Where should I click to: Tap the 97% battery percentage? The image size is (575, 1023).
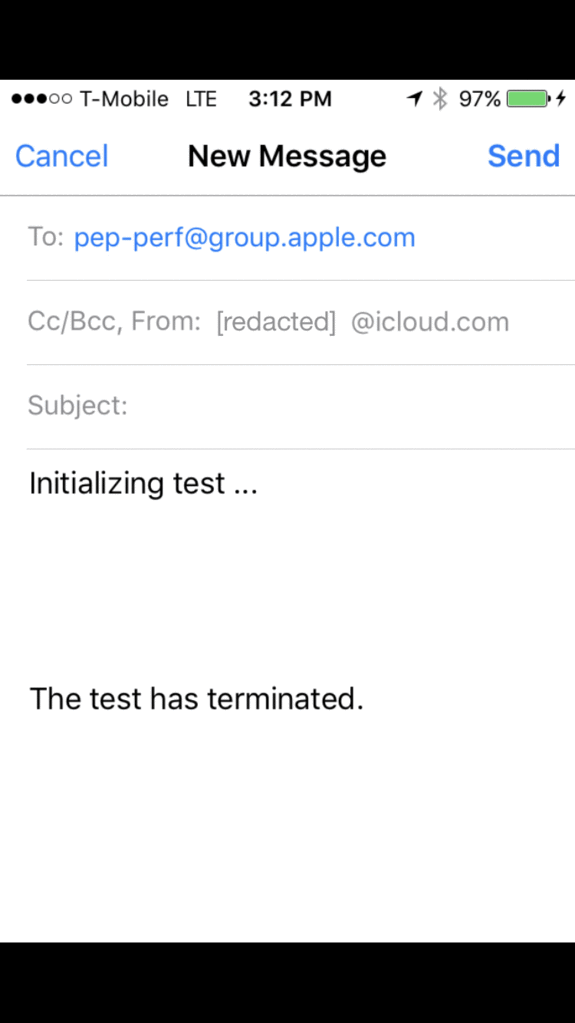pos(480,99)
